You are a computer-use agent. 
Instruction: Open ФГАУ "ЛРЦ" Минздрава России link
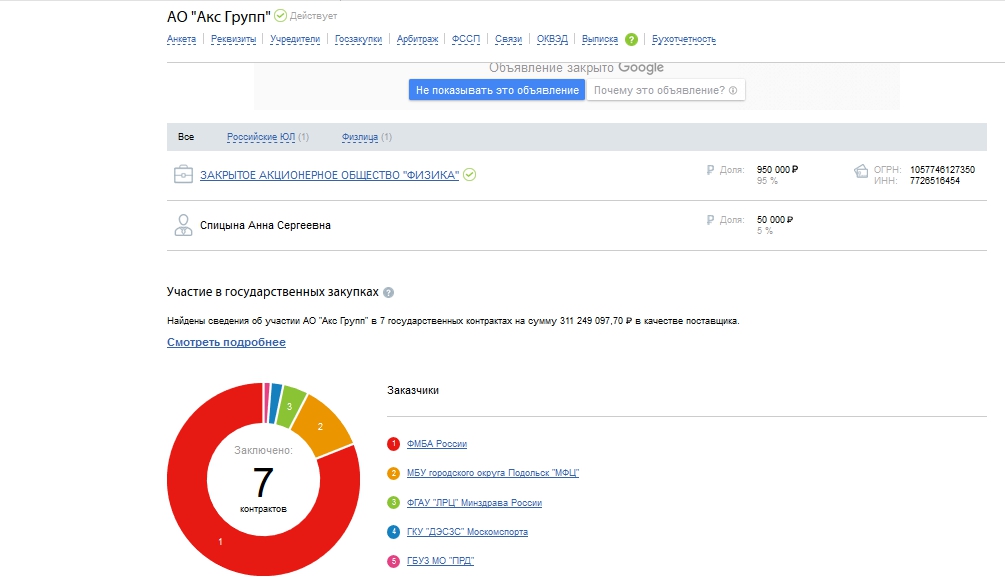[x=474, y=502]
